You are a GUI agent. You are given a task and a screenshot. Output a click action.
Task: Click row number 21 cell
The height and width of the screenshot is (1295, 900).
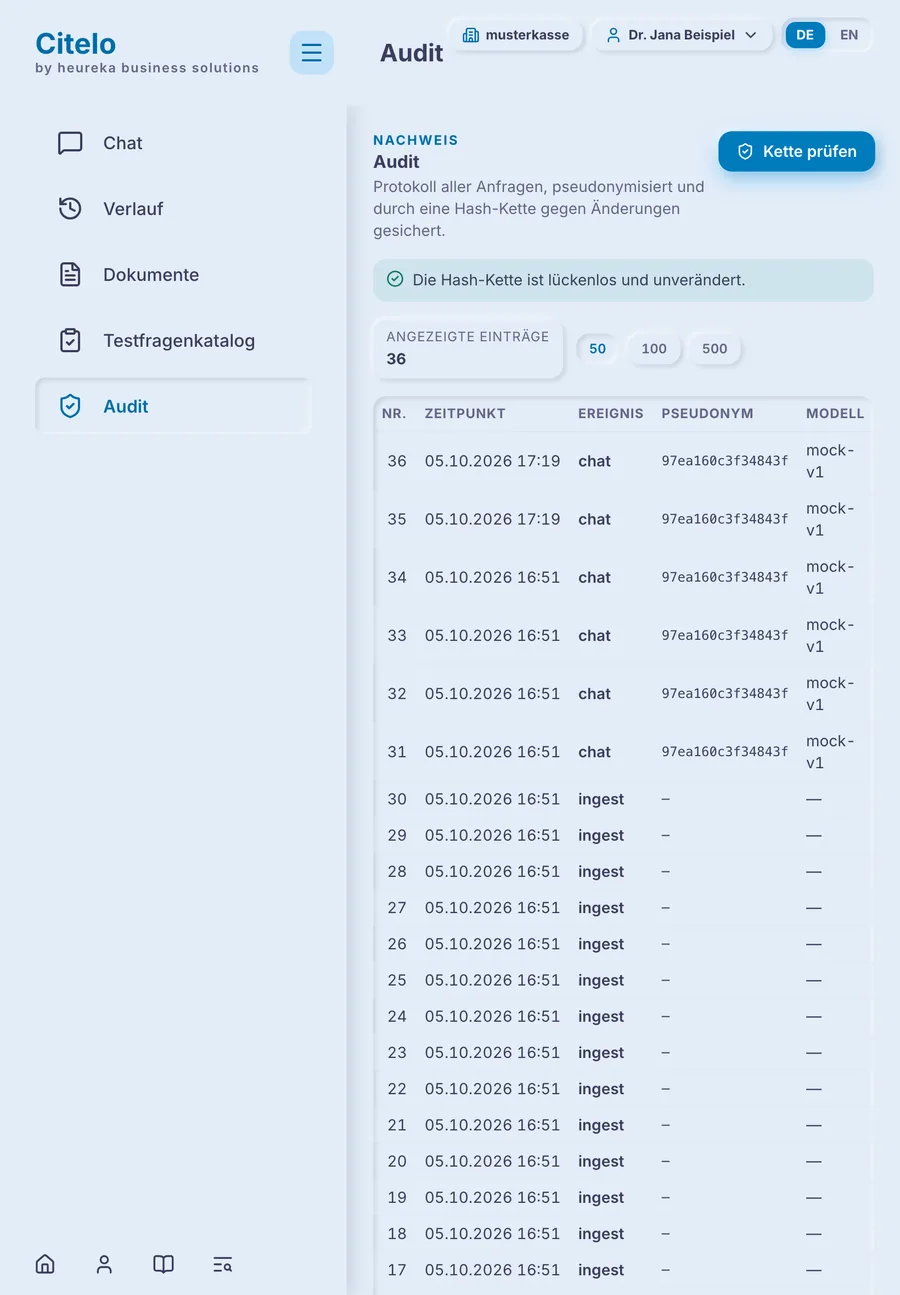tap(397, 1125)
